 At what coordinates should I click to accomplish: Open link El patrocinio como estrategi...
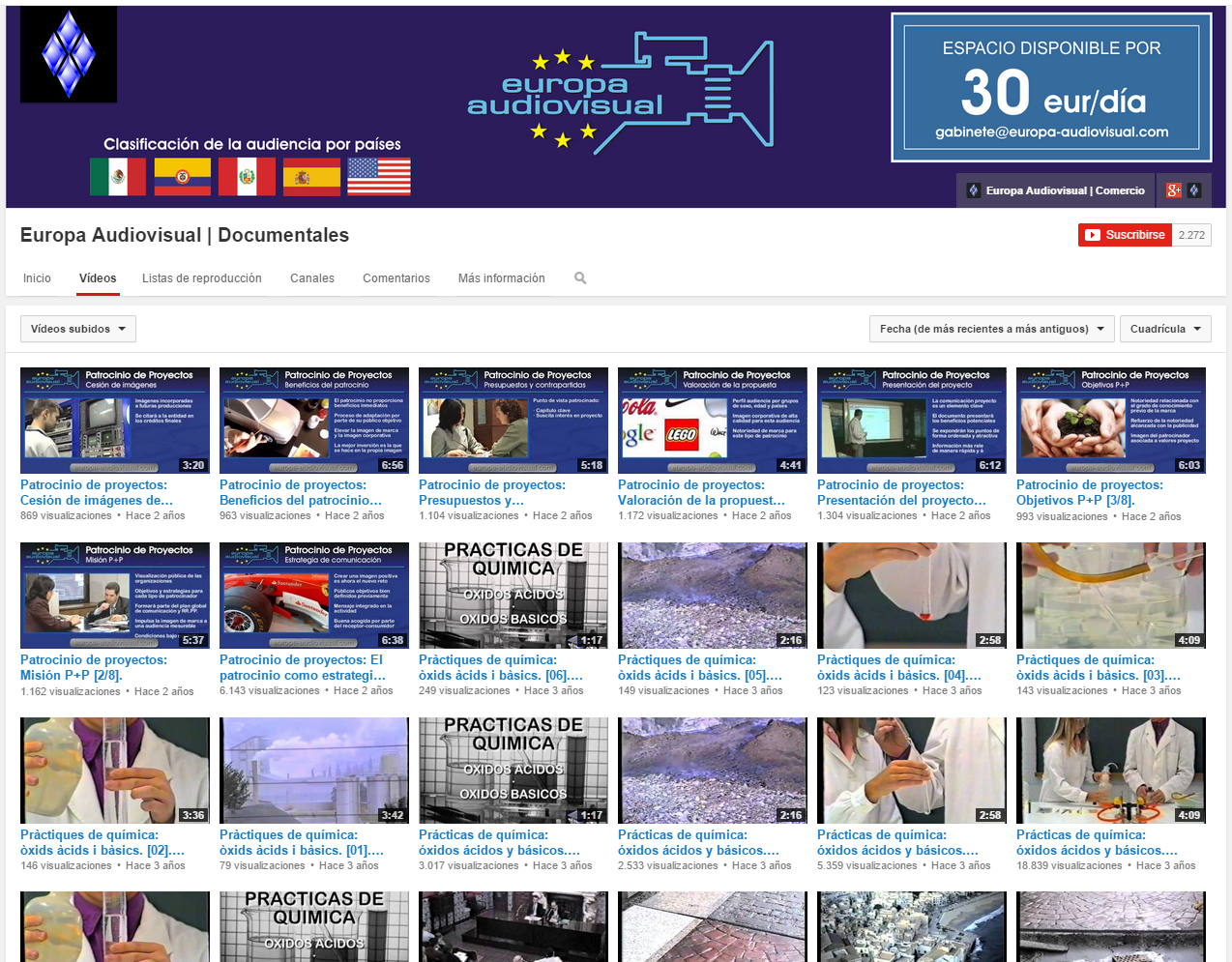[x=303, y=668]
